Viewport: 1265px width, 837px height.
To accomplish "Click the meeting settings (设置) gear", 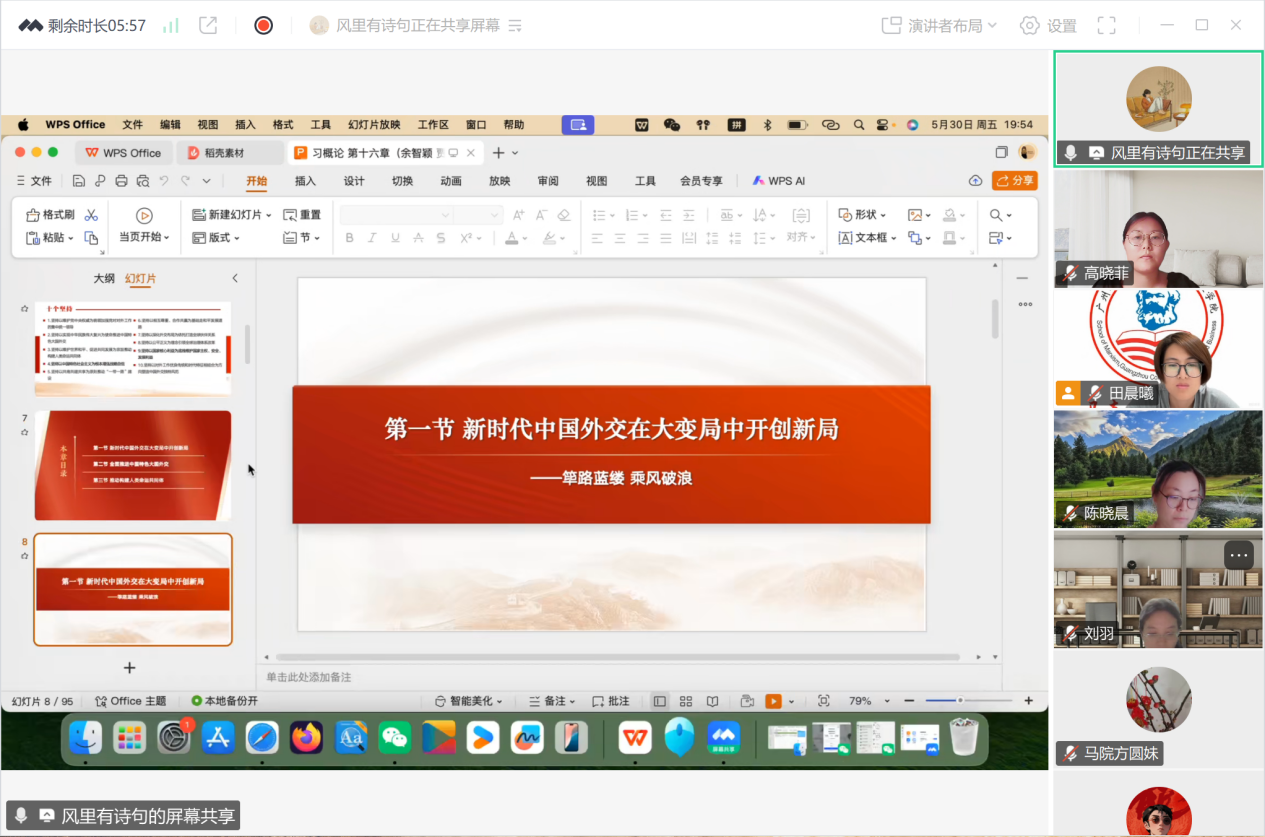I will [1048, 26].
